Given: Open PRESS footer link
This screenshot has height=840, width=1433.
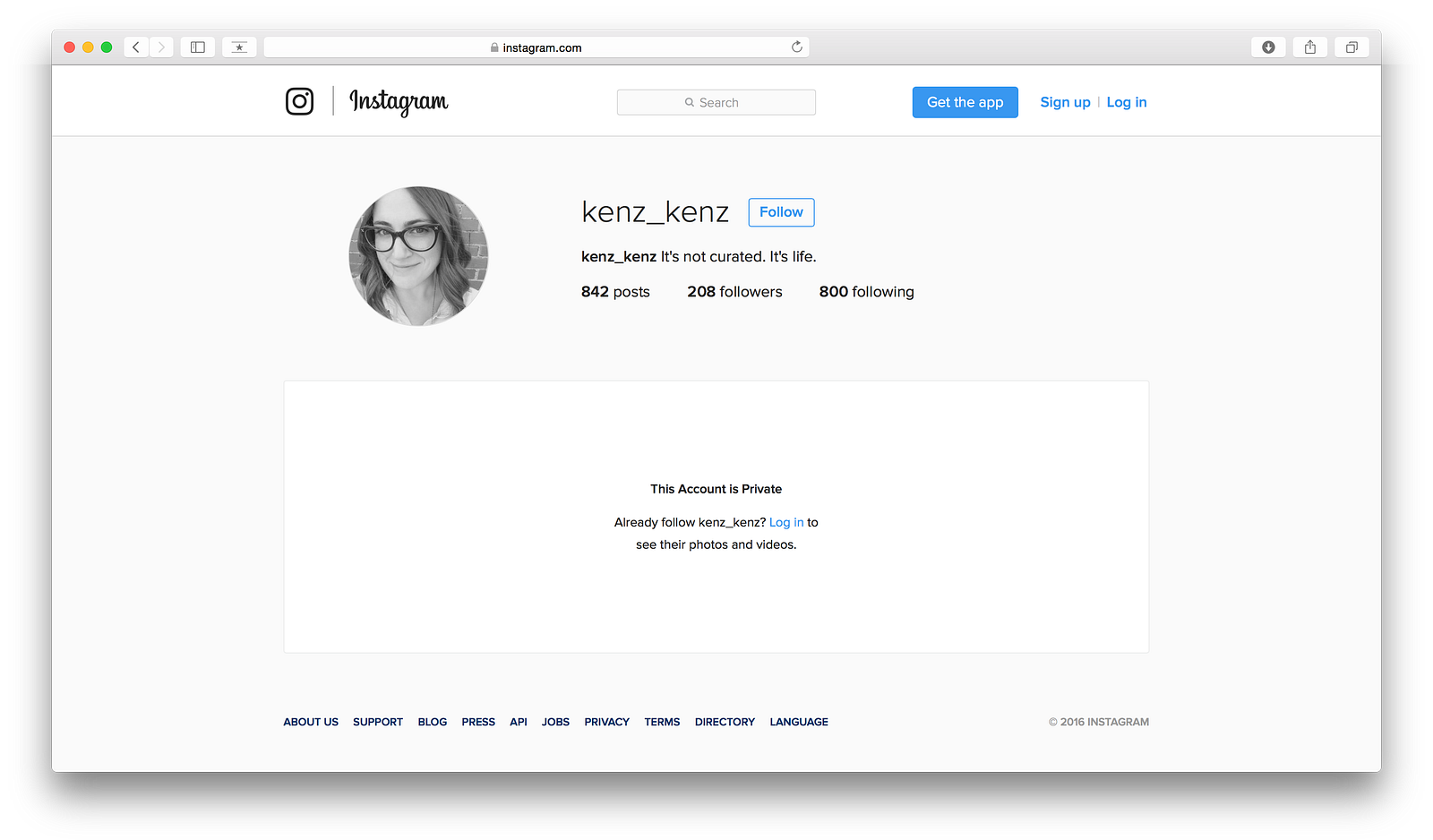Looking at the screenshot, I should click(x=478, y=722).
